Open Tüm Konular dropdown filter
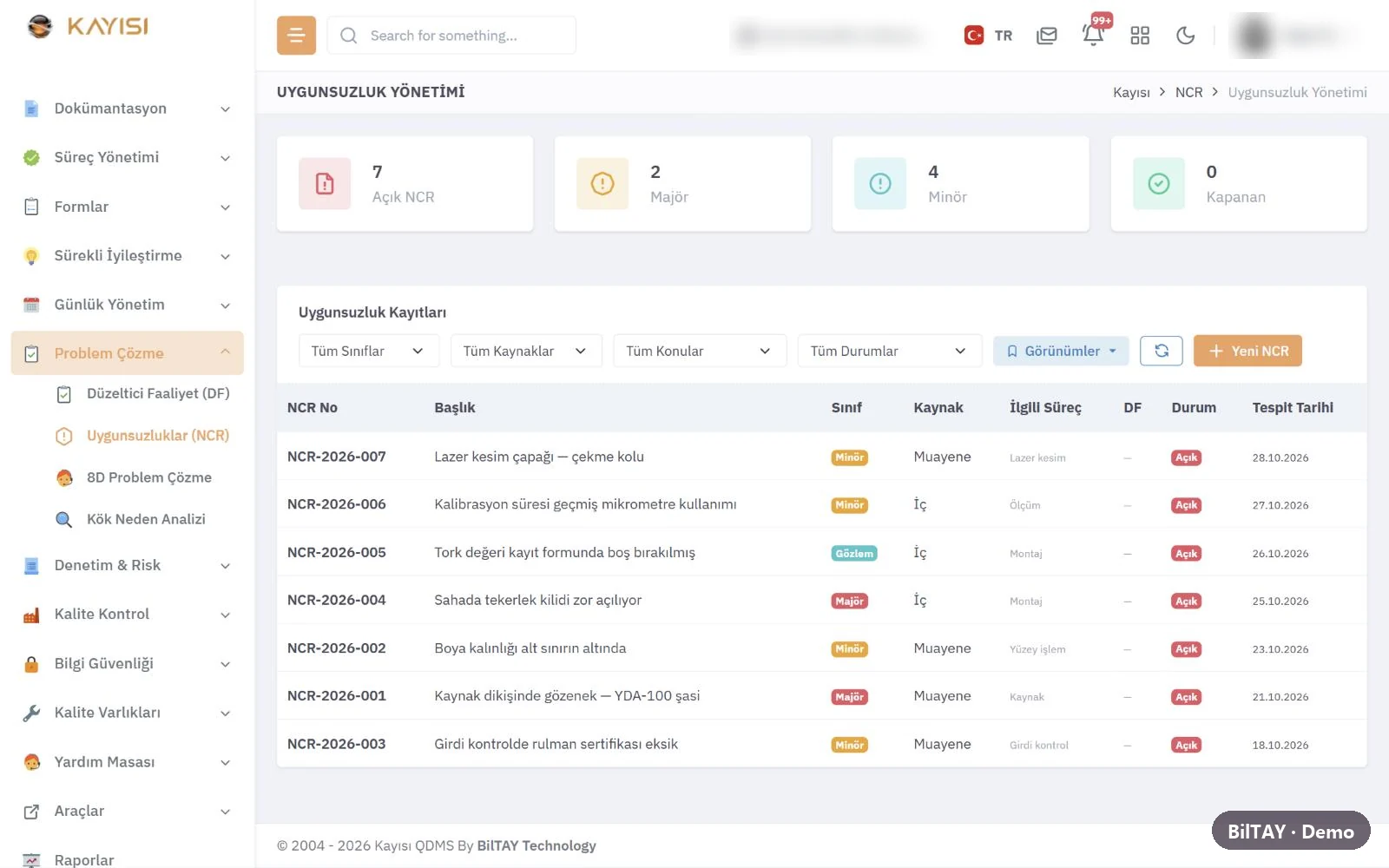The image size is (1389, 868). tap(700, 351)
